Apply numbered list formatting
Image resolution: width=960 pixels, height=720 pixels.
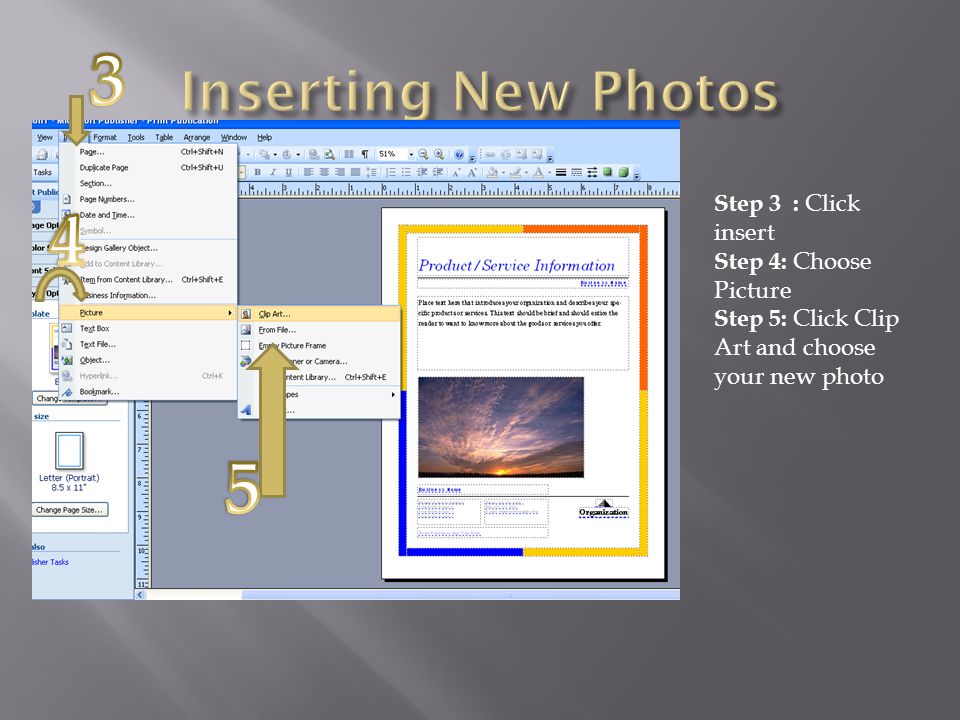(391, 172)
